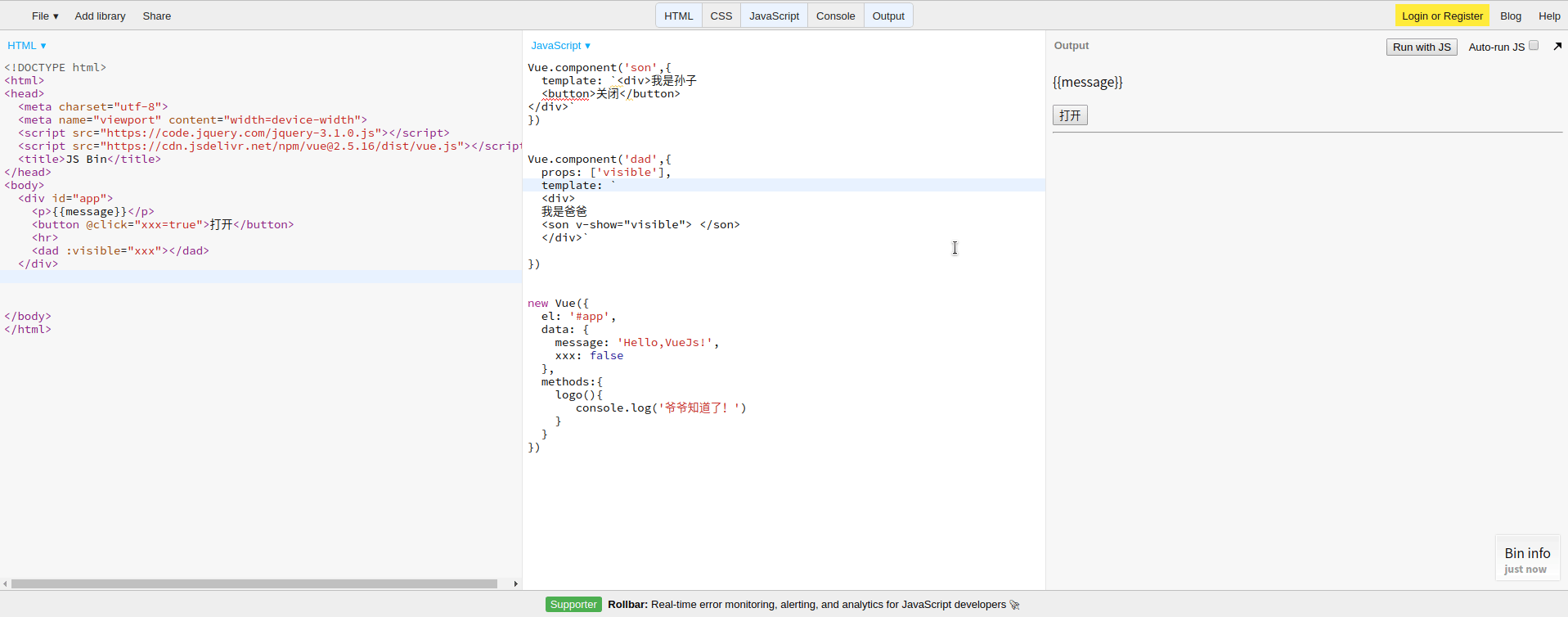Hide the Output panel via top toggle

pyautogui.click(x=887, y=16)
